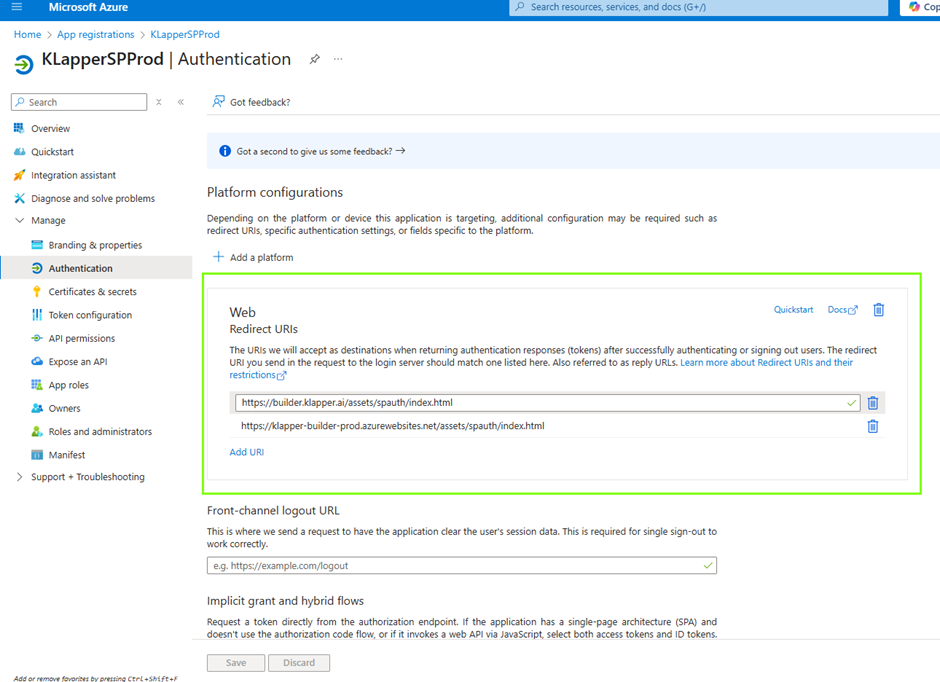Focus the global search resources box
940x682 pixels.
point(698,7)
